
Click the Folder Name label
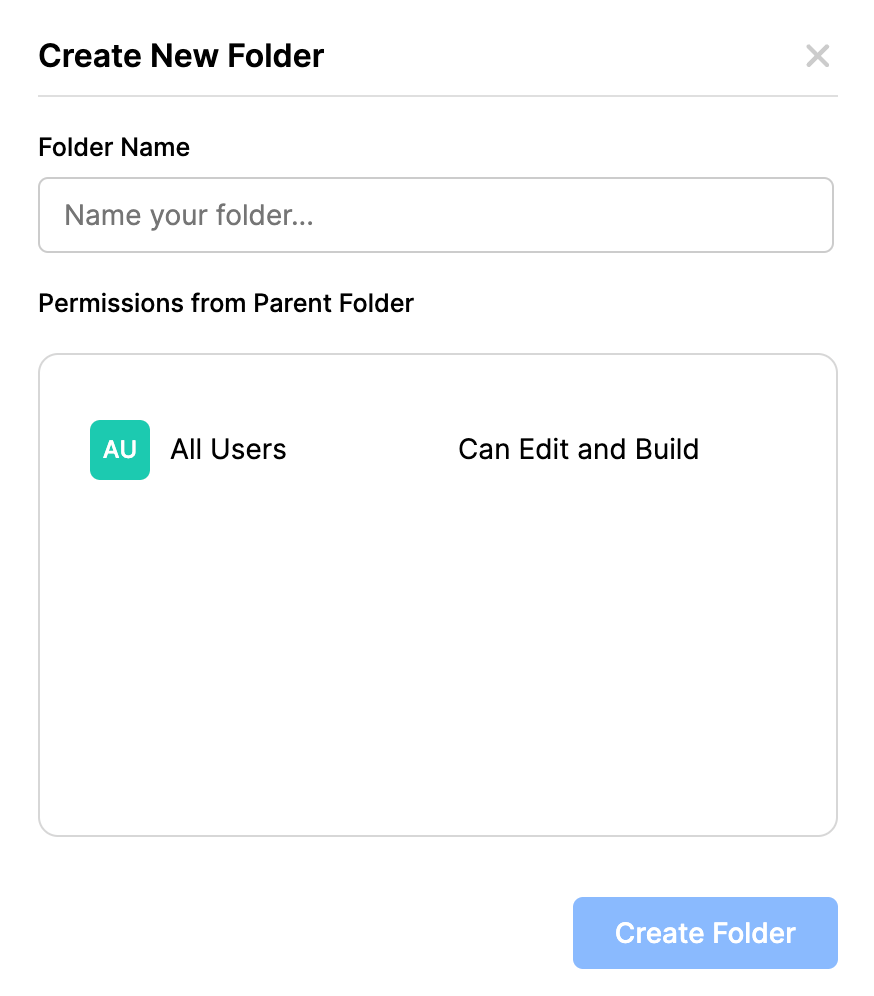click(x=113, y=147)
